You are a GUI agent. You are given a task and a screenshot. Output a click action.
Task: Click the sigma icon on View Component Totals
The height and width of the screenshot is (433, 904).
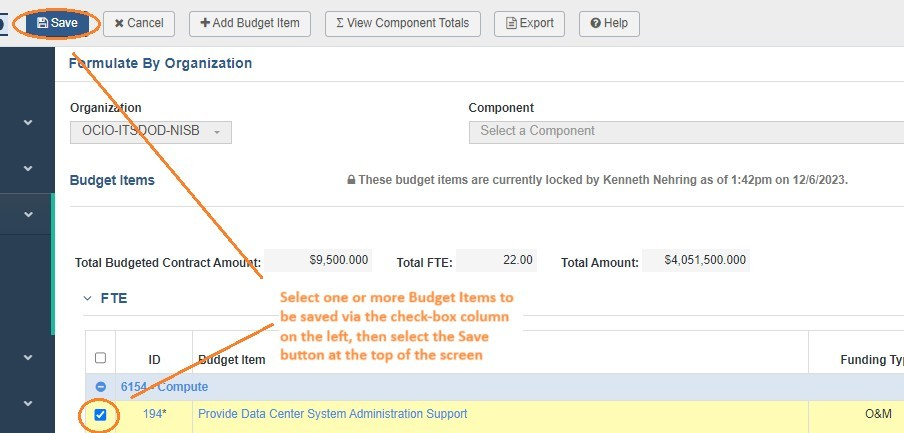[340, 24]
